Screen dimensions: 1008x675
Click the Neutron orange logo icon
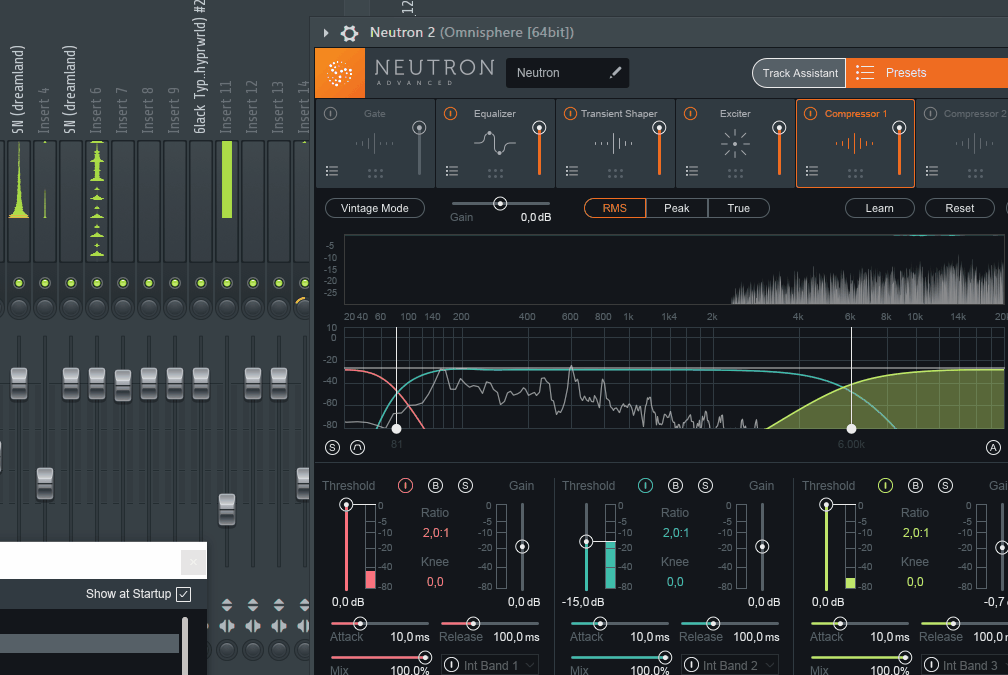(x=339, y=73)
